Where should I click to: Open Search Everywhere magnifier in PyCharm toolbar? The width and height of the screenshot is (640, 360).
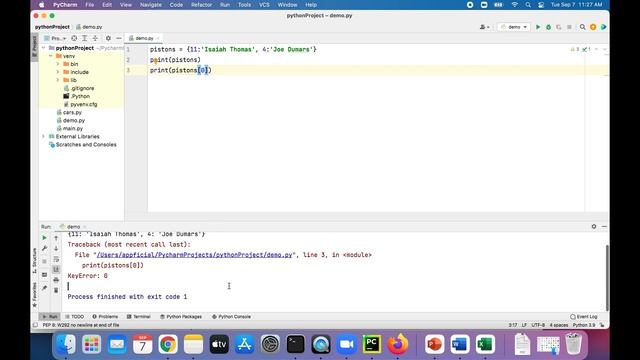582,27
